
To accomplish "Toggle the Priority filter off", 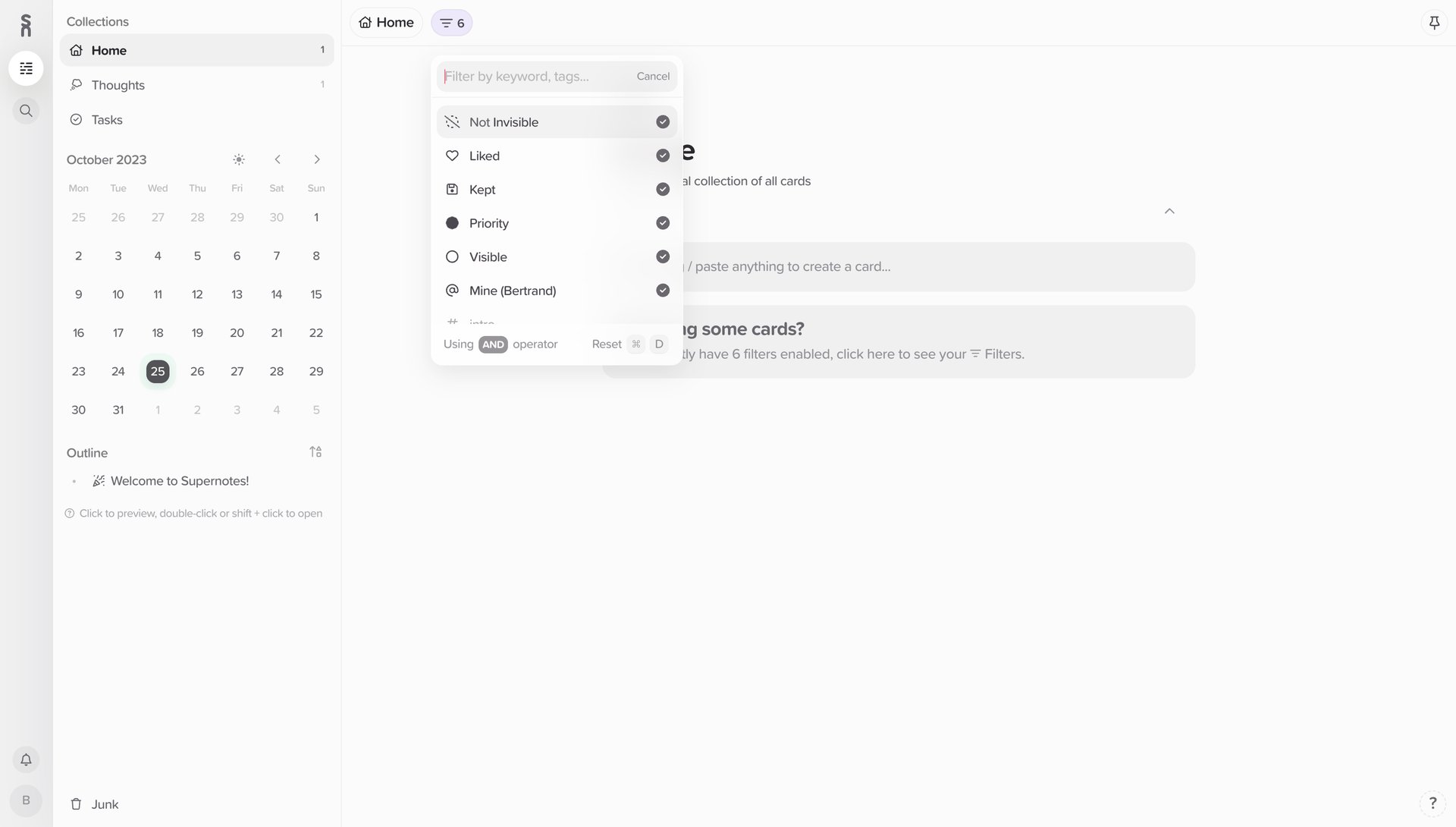I will coord(662,222).
